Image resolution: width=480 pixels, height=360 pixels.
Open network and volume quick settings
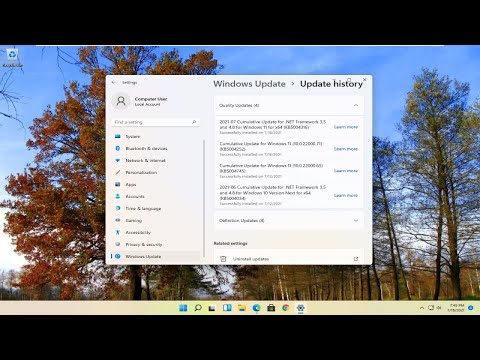[x=435, y=308]
